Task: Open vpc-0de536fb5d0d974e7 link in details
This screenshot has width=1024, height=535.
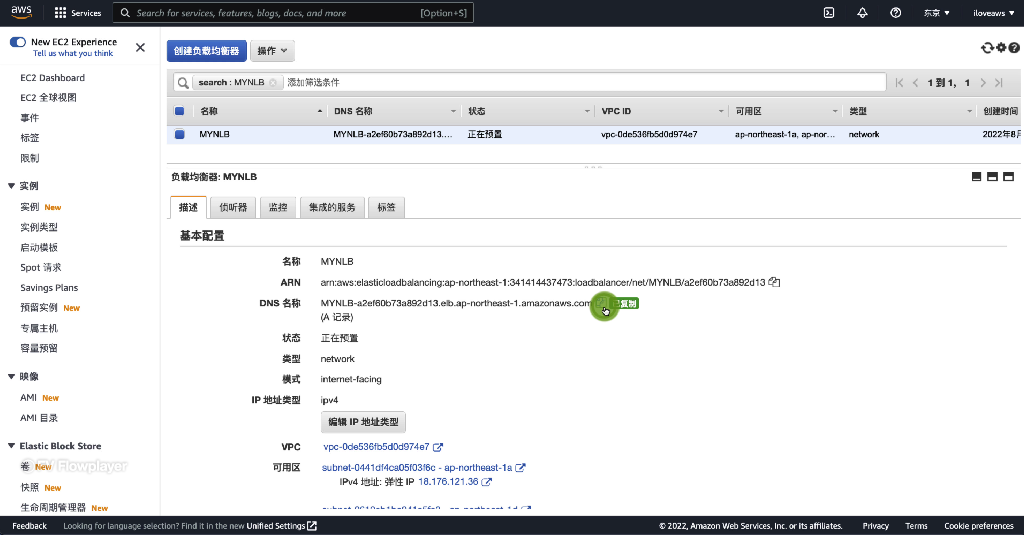Action: 376,447
